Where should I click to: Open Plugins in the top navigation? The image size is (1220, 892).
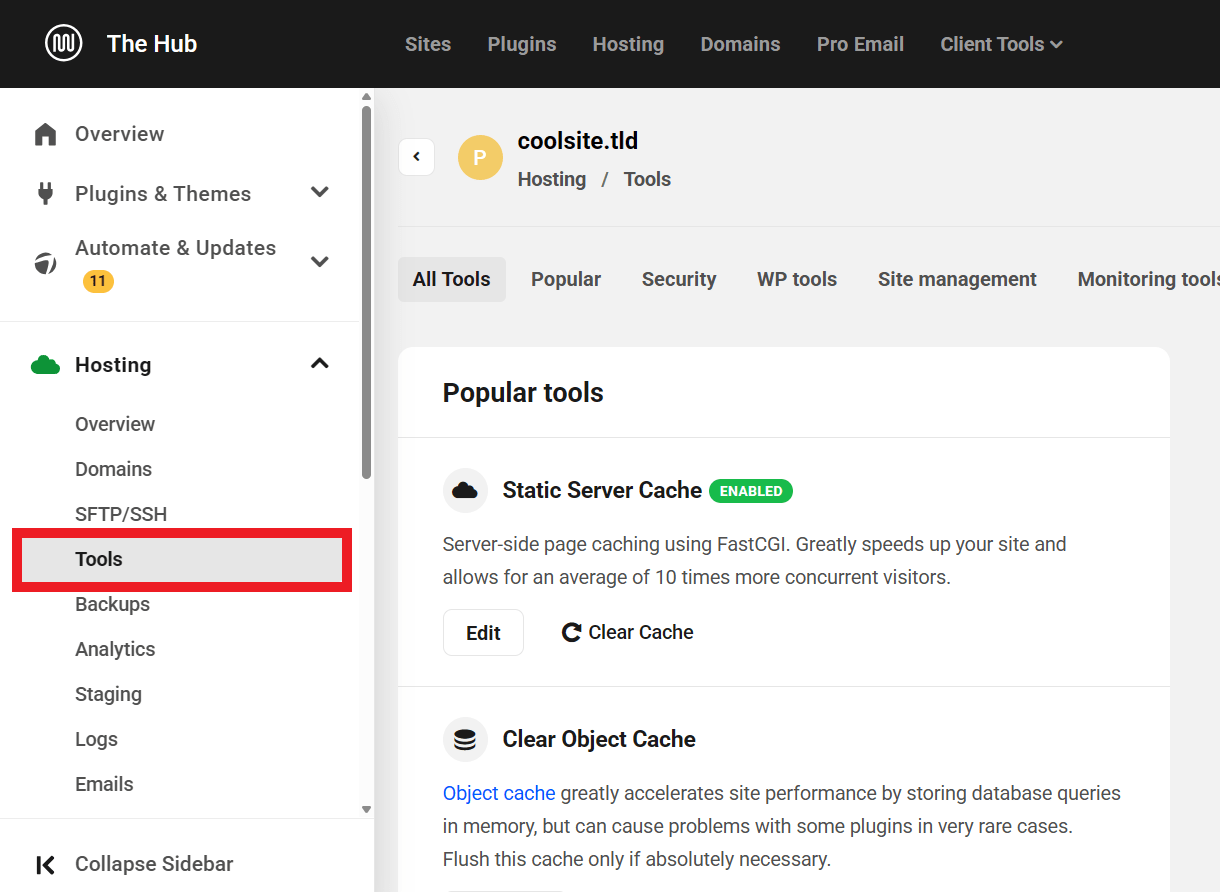pyautogui.click(x=522, y=44)
